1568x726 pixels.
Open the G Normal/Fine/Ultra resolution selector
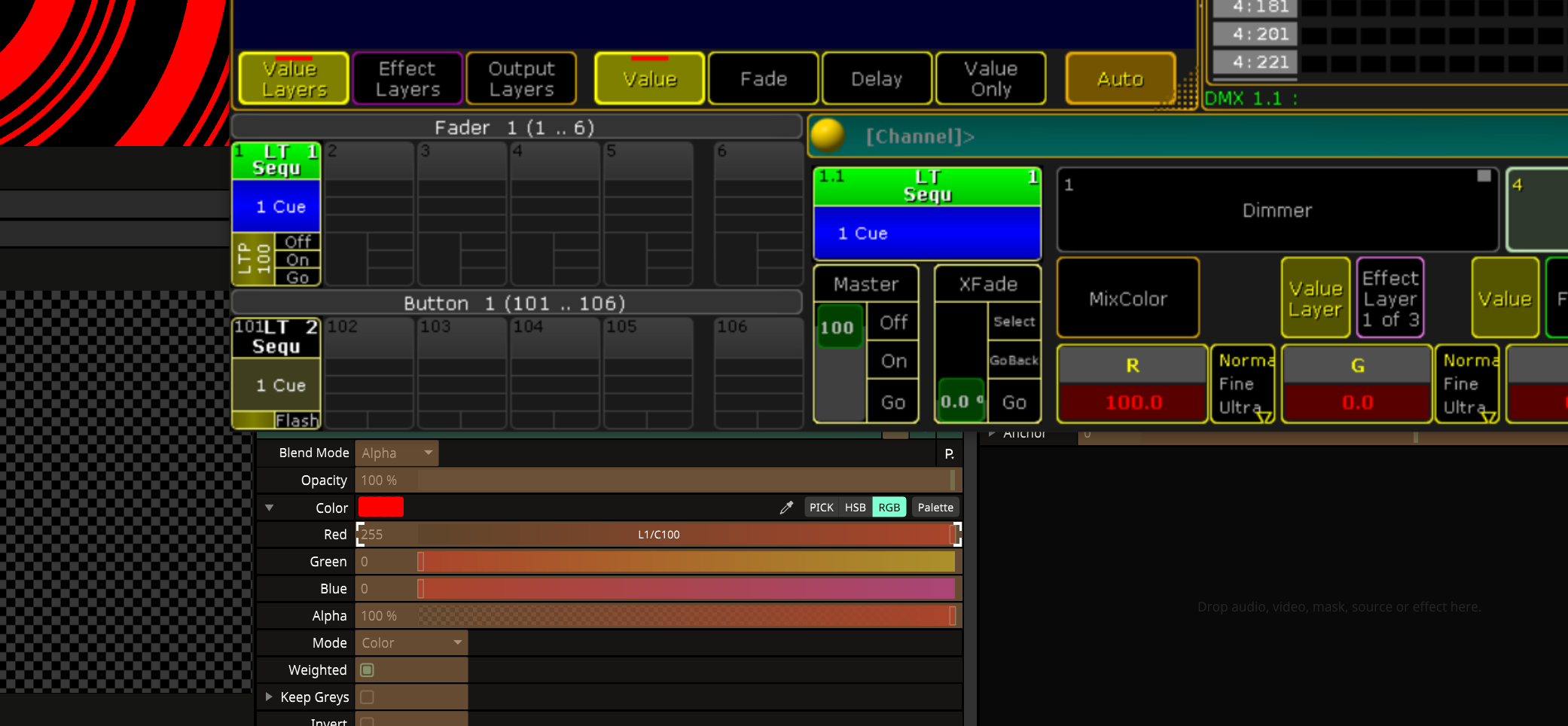pos(1467,384)
